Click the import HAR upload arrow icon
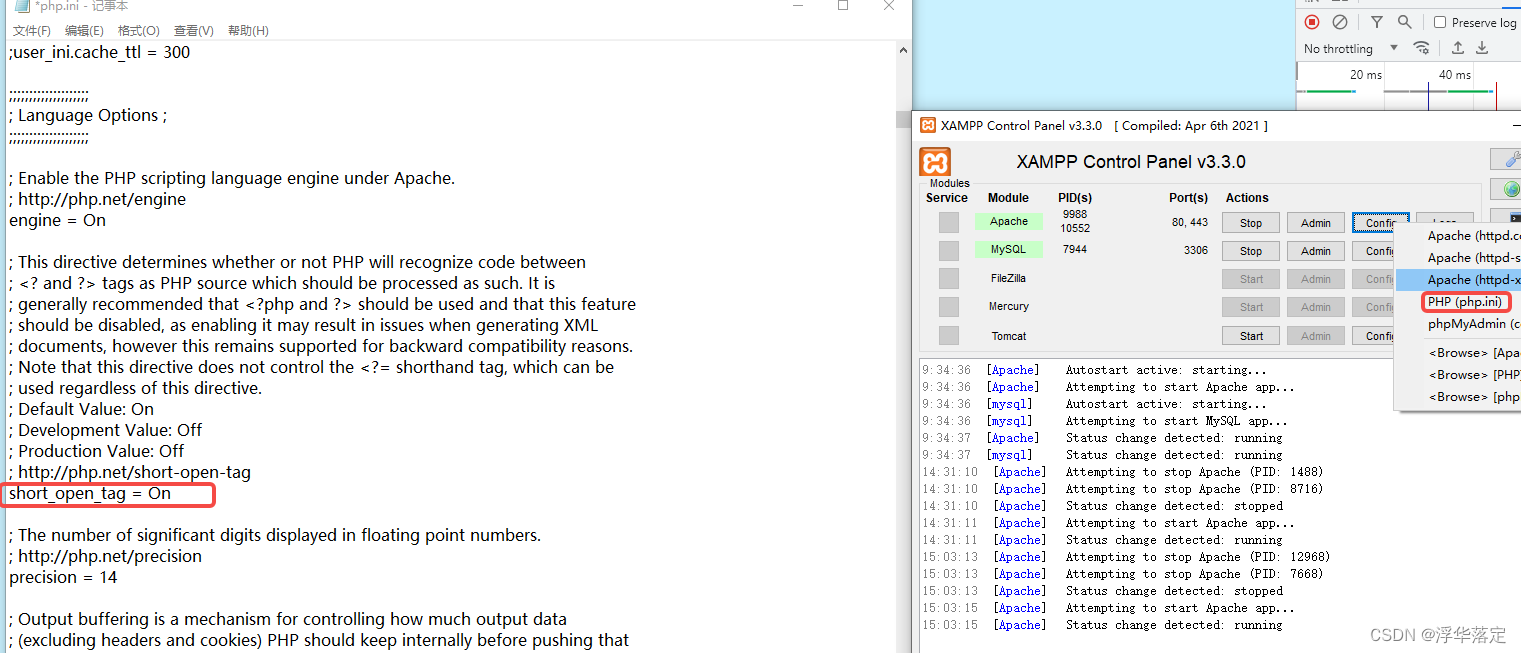The image size is (1521, 653). [1458, 48]
